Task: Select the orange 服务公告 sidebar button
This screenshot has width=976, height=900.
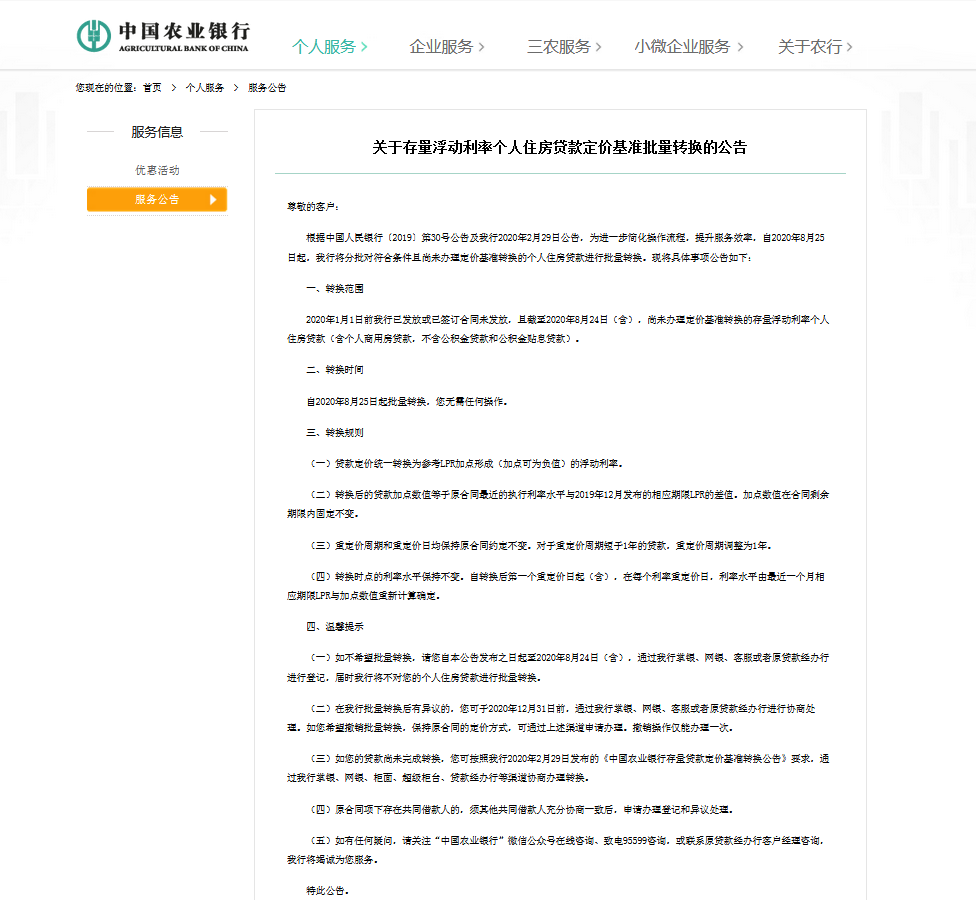Action: click(156, 199)
